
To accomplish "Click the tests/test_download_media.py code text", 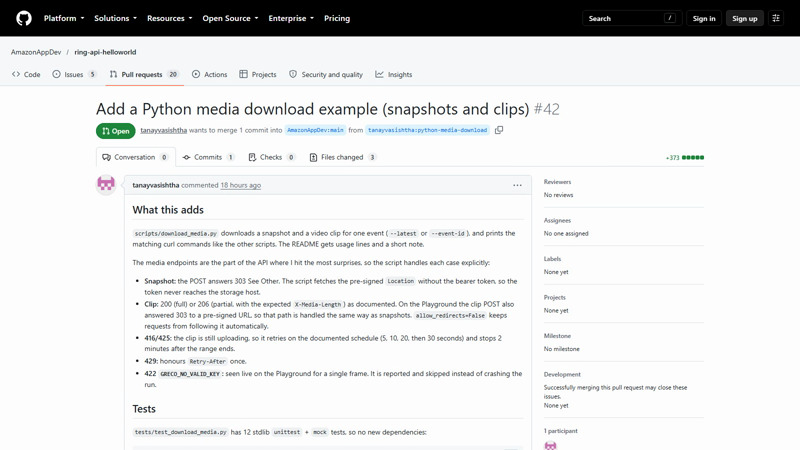I will coord(180,432).
